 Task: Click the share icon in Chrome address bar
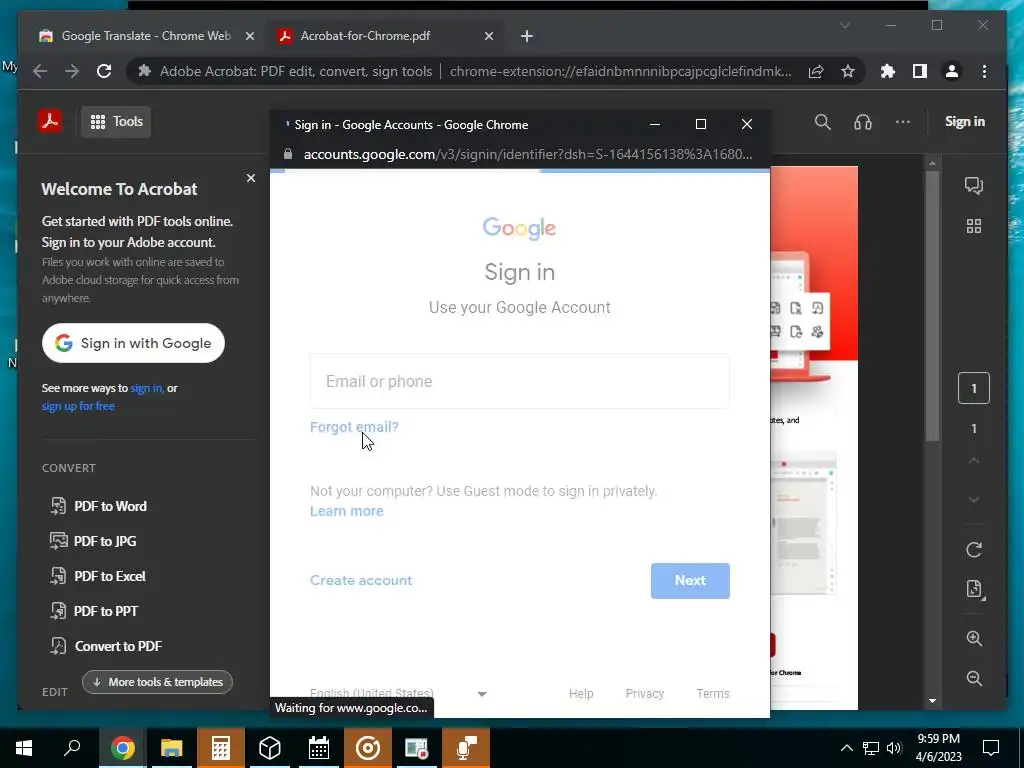point(816,71)
